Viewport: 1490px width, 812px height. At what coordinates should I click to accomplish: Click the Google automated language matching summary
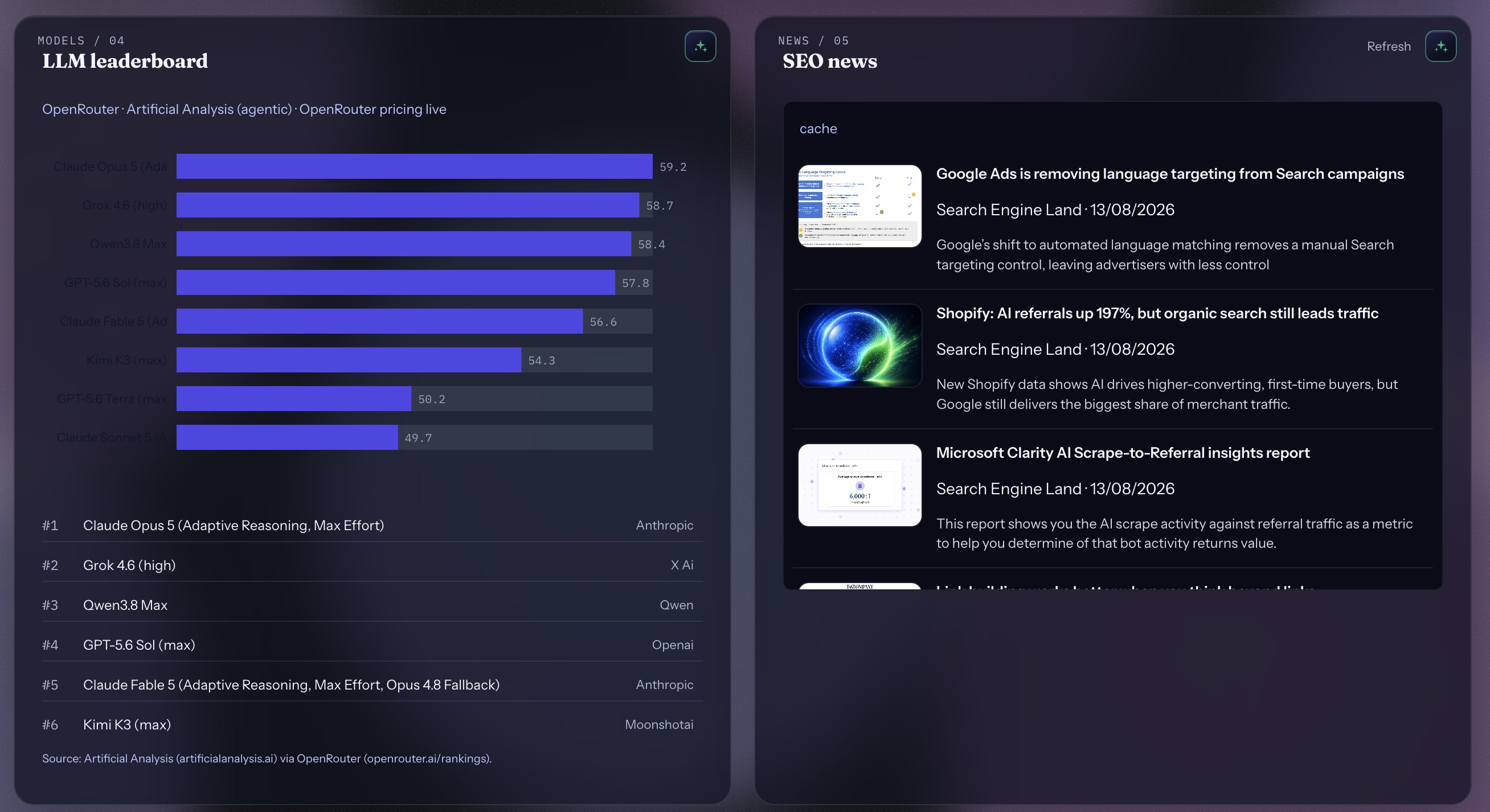coord(1165,255)
